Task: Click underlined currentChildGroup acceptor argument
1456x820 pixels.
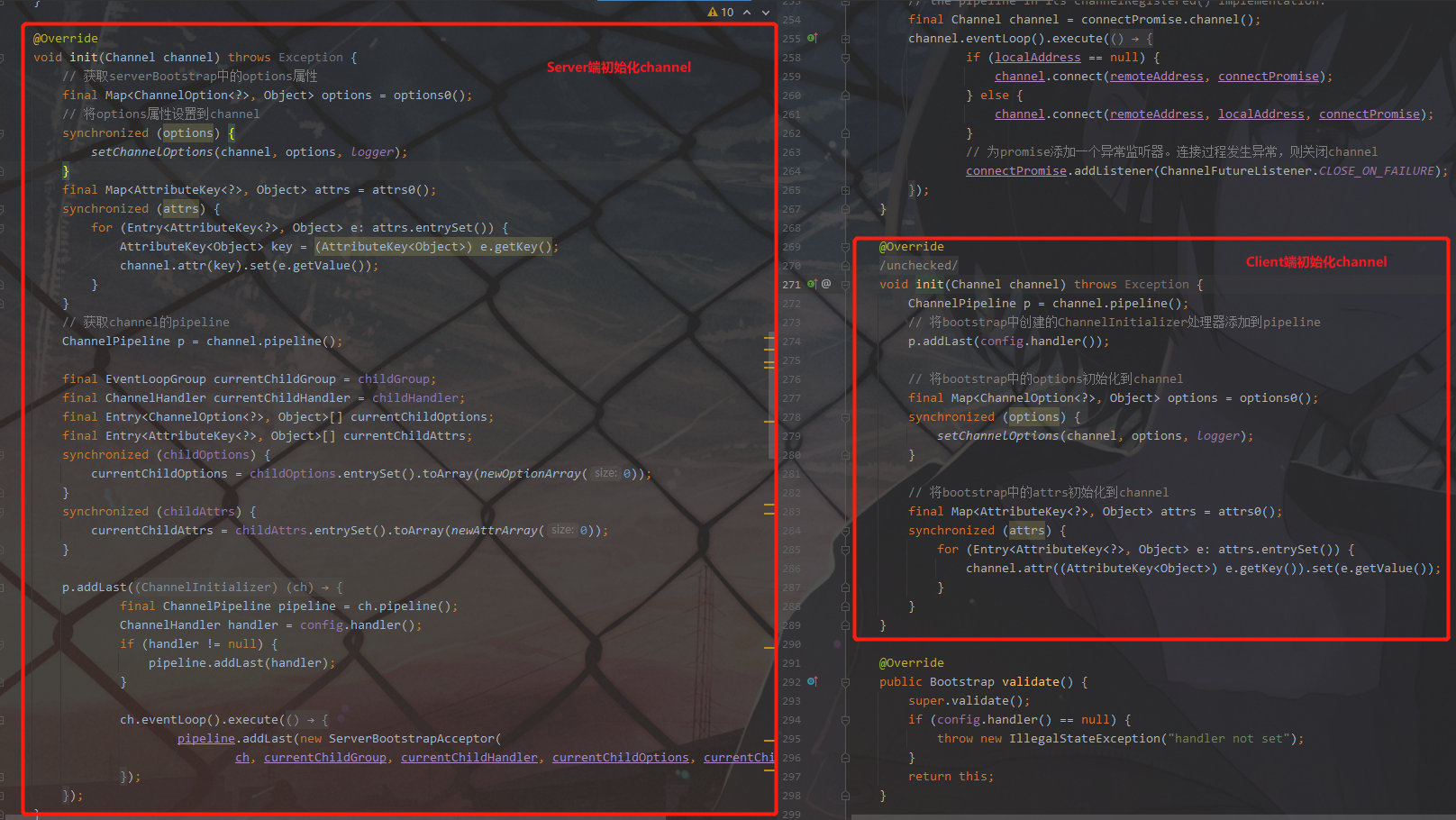Action: pos(324,757)
